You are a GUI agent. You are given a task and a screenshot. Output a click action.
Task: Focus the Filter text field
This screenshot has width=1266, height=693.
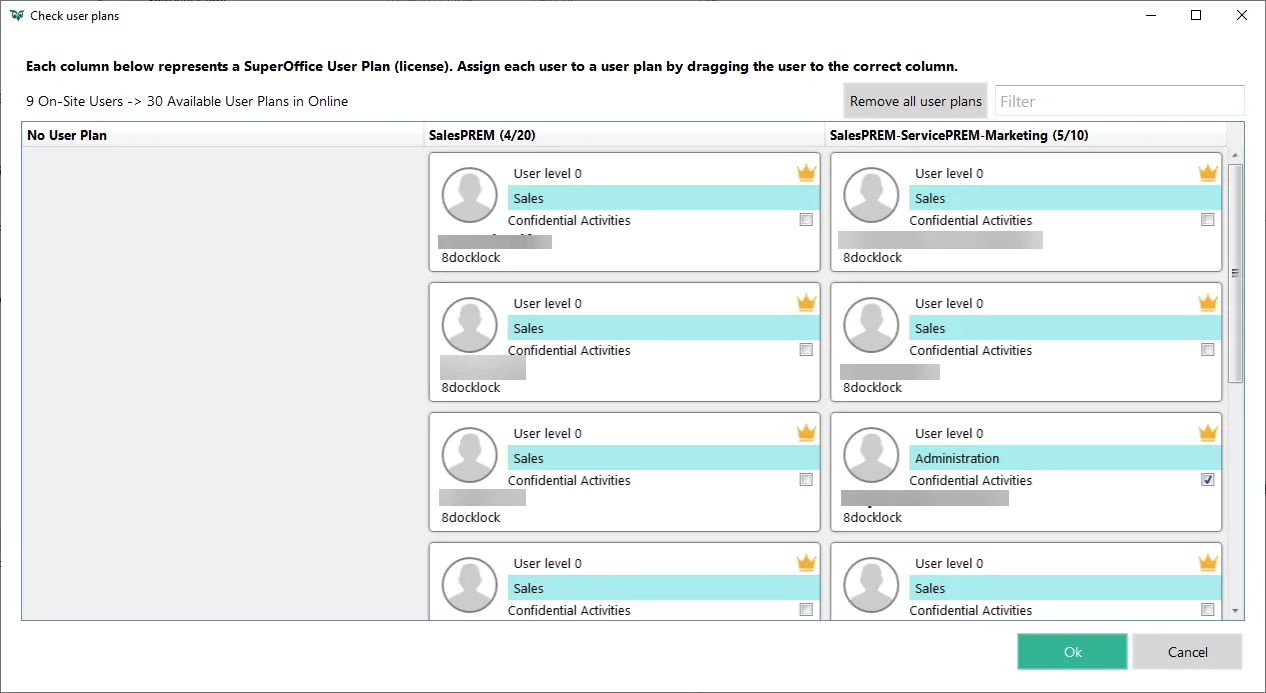1119,101
